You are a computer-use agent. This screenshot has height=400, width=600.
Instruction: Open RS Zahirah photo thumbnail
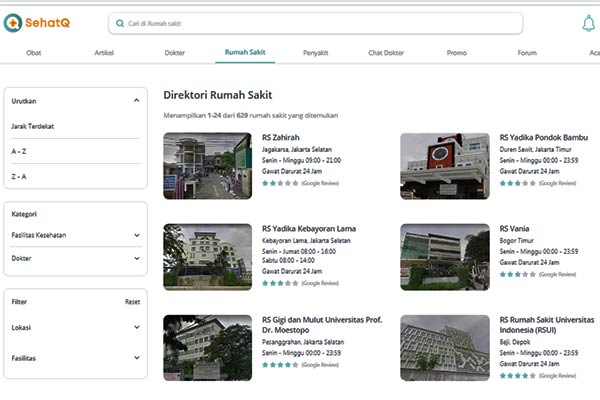pyautogui.click(x=207, y=166)
